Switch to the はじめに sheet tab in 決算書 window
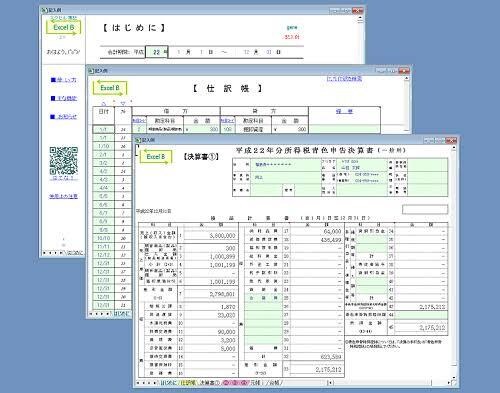500x393 pixels. pos(169,383)
